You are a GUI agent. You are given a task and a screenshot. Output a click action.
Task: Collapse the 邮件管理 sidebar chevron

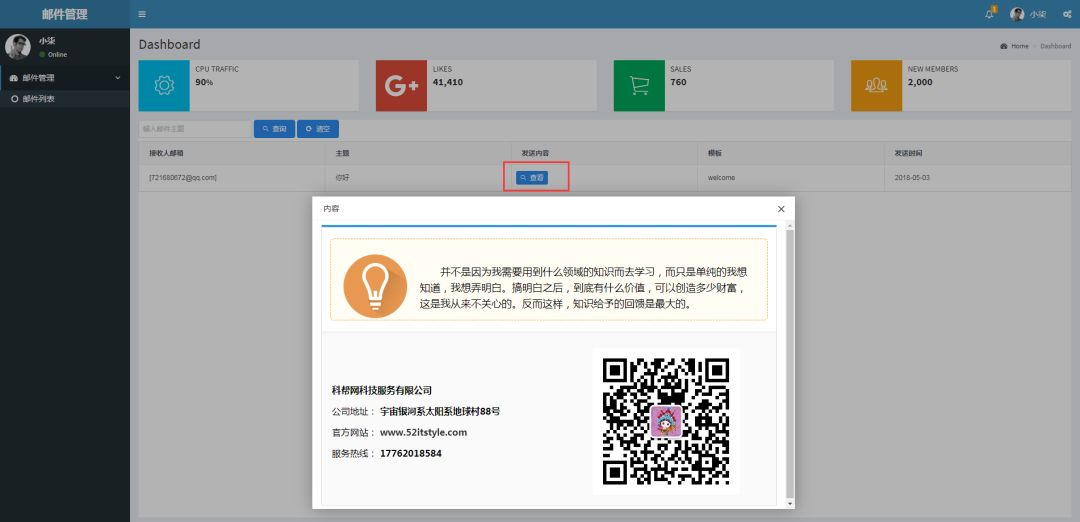(x=118, y=78)
